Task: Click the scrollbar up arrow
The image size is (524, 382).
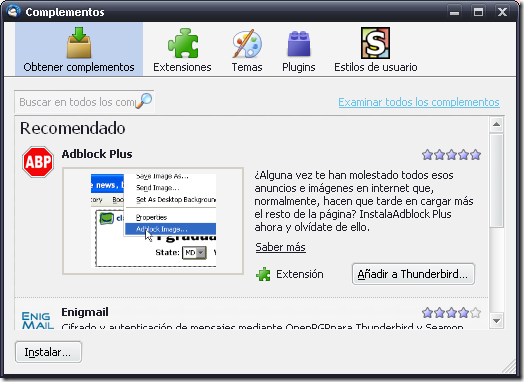Action: point(497,124)
